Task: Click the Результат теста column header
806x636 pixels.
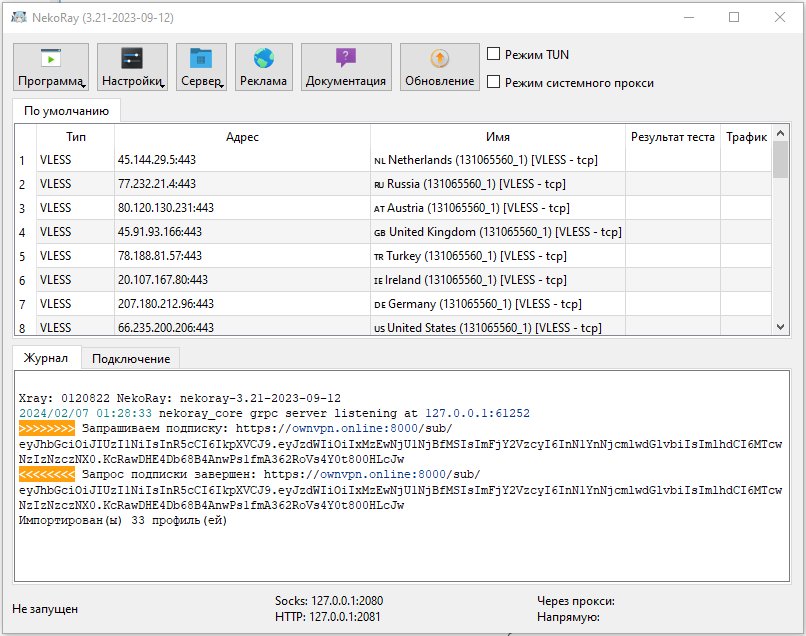Action: coord(673,137)
